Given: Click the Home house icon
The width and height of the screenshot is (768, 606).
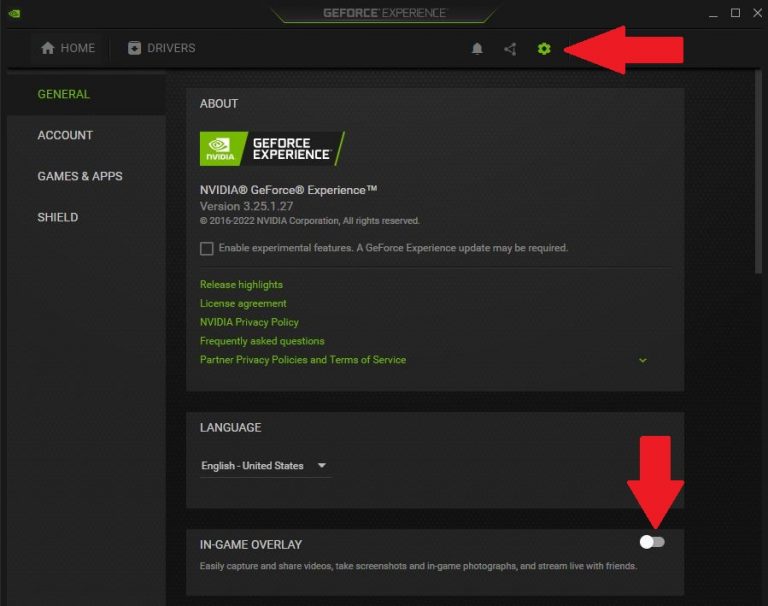Looking at the screenshot, I should (x=48, y=48).
